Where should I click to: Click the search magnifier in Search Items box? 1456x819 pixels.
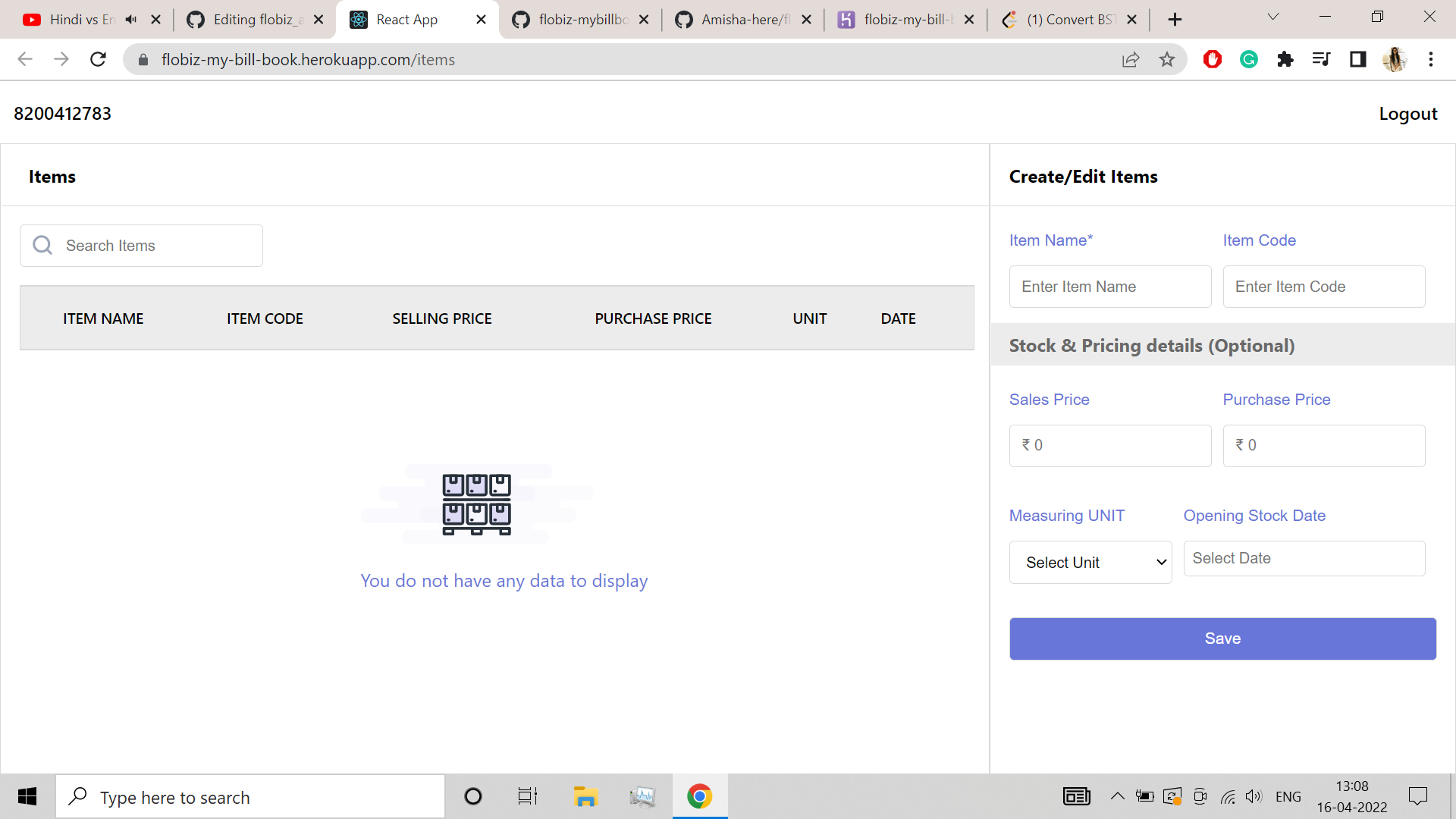click(x=42, y=245)
